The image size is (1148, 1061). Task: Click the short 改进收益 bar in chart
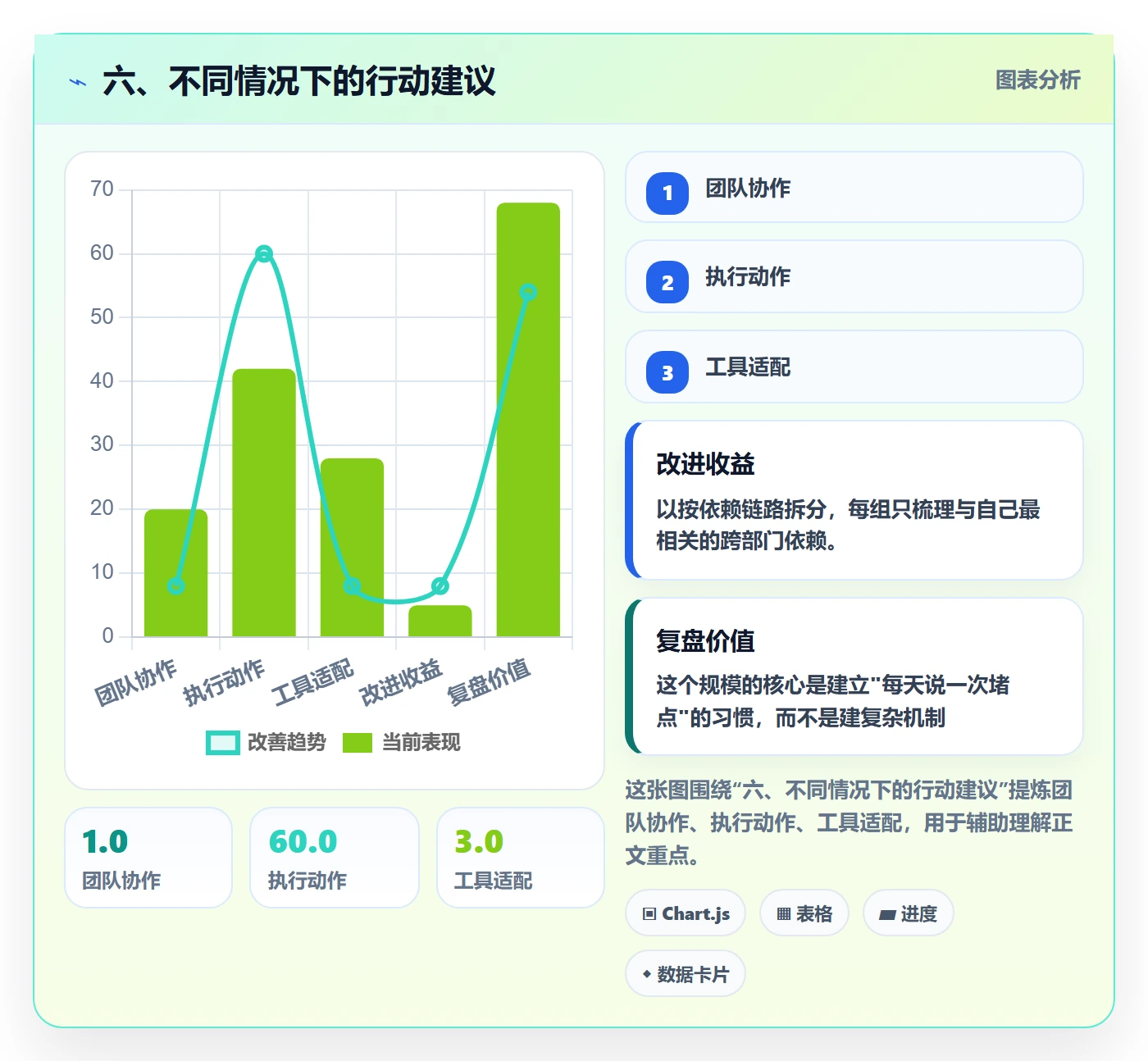(x=440, y=621)
